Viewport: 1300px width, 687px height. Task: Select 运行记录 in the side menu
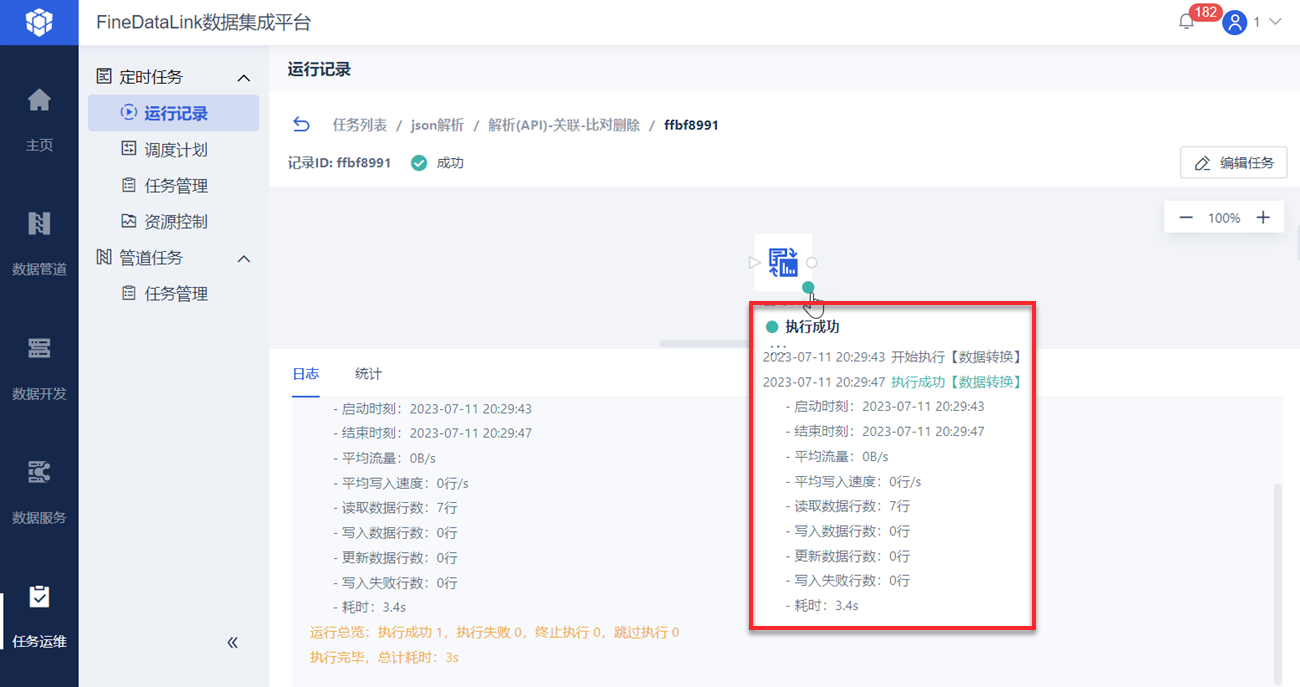[173, 113]
